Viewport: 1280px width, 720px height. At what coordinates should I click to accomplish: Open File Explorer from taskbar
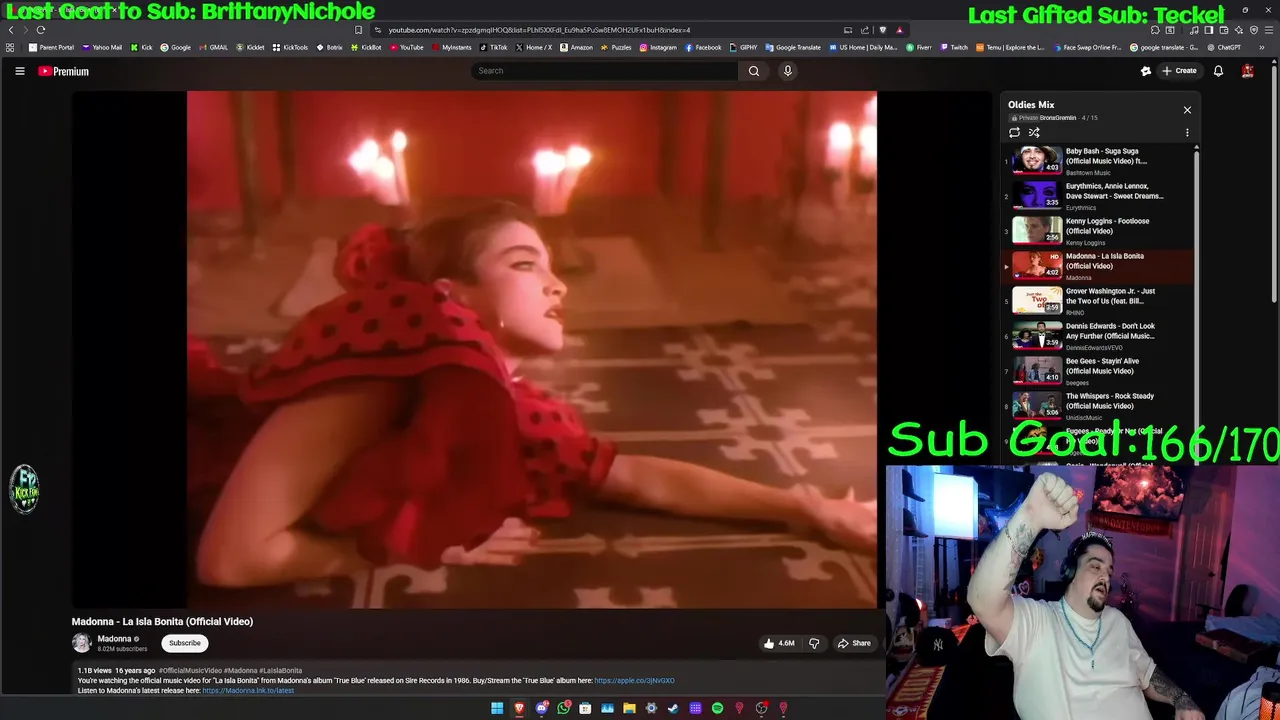pyautogui.click(x=629, y=708)
